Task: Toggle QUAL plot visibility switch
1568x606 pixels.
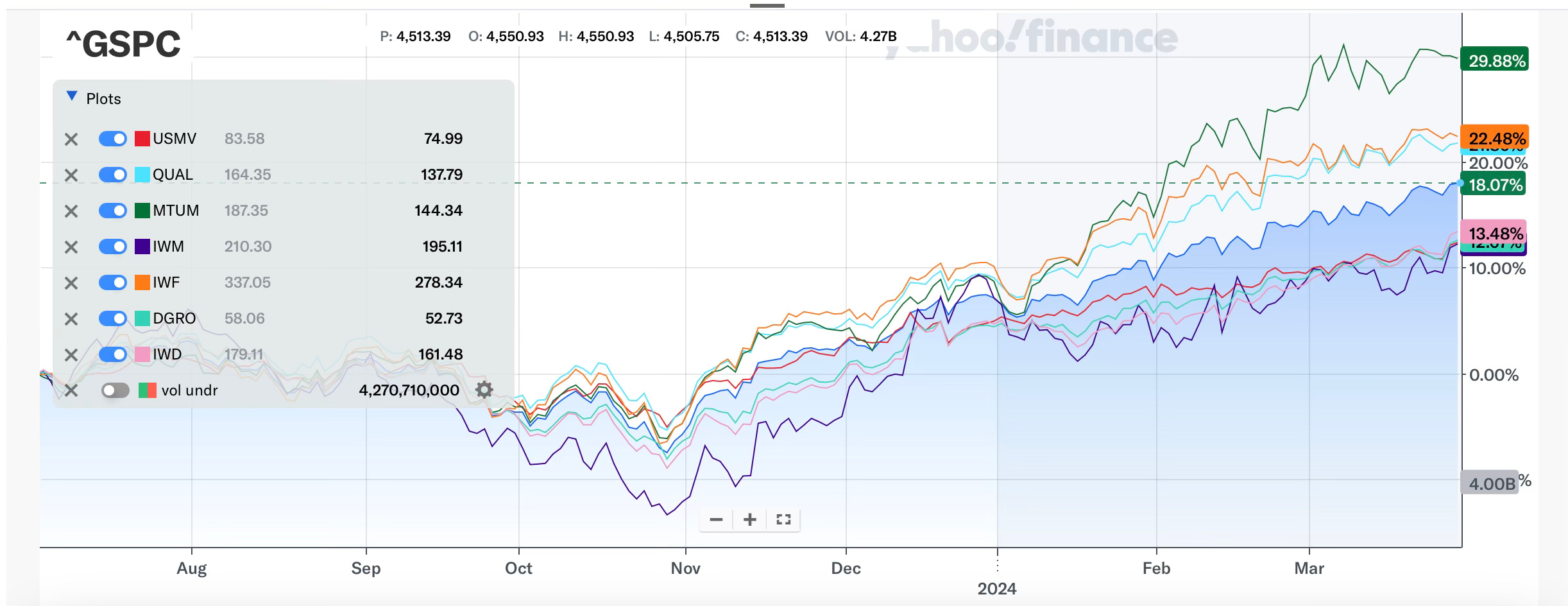Action: click(x=113, y=175)
